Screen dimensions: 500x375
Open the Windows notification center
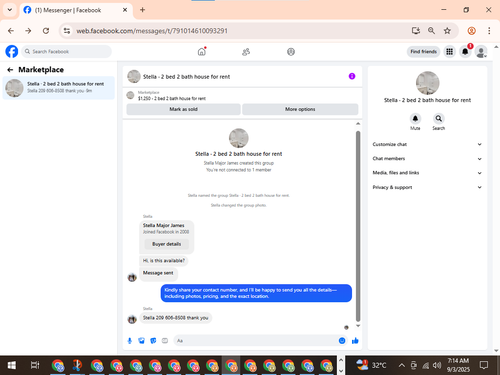tap(484, 365)
